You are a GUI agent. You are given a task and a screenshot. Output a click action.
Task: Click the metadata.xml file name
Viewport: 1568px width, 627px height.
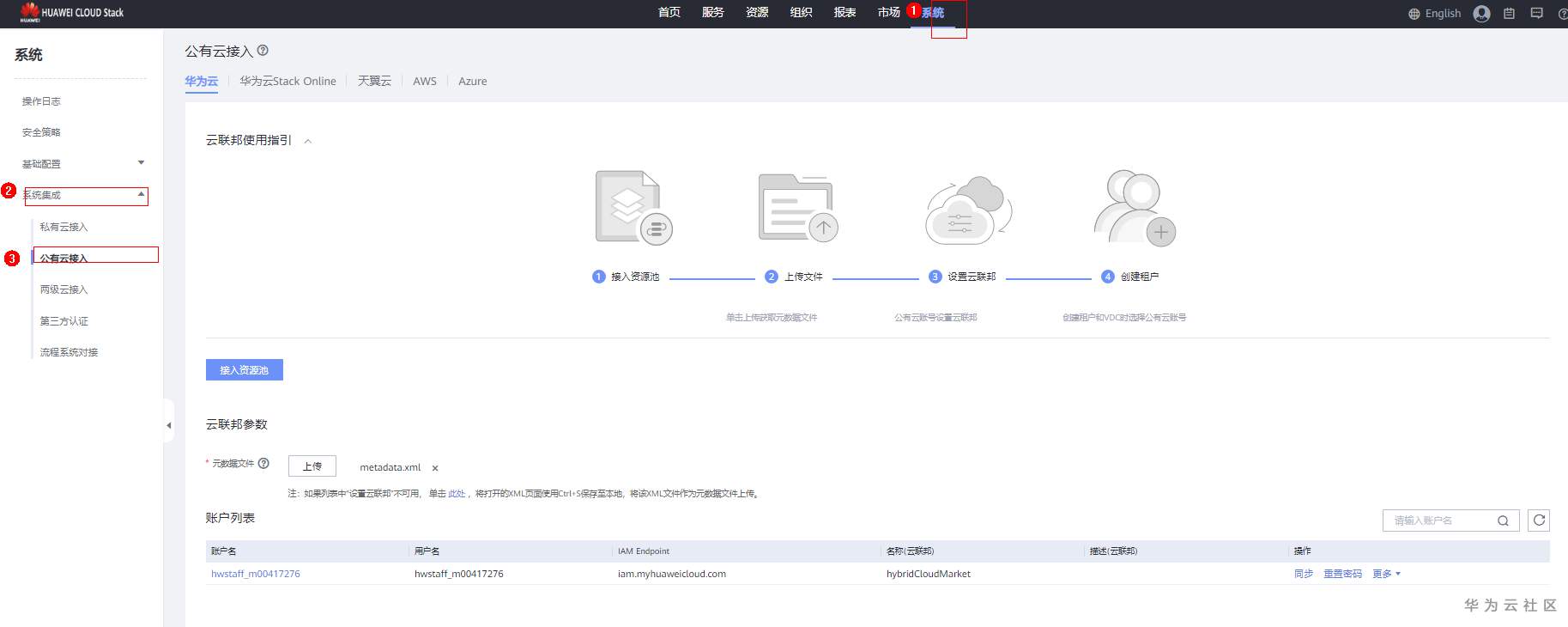tap(390, 467)
